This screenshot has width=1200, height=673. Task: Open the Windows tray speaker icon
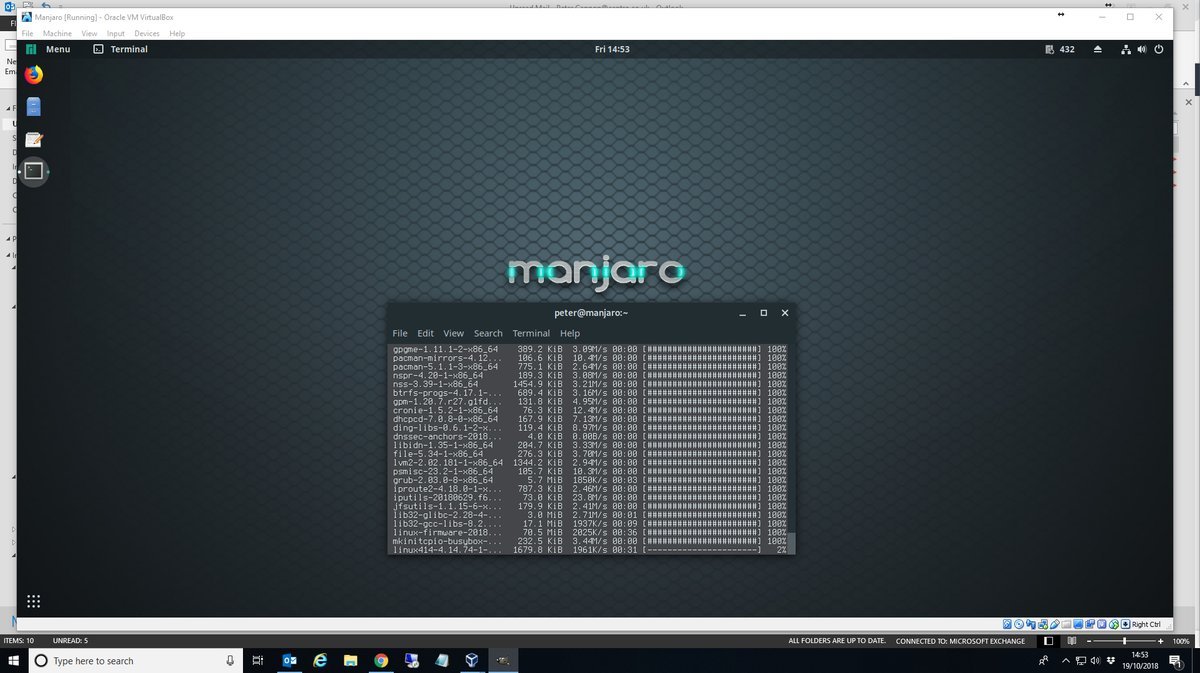1095,660
